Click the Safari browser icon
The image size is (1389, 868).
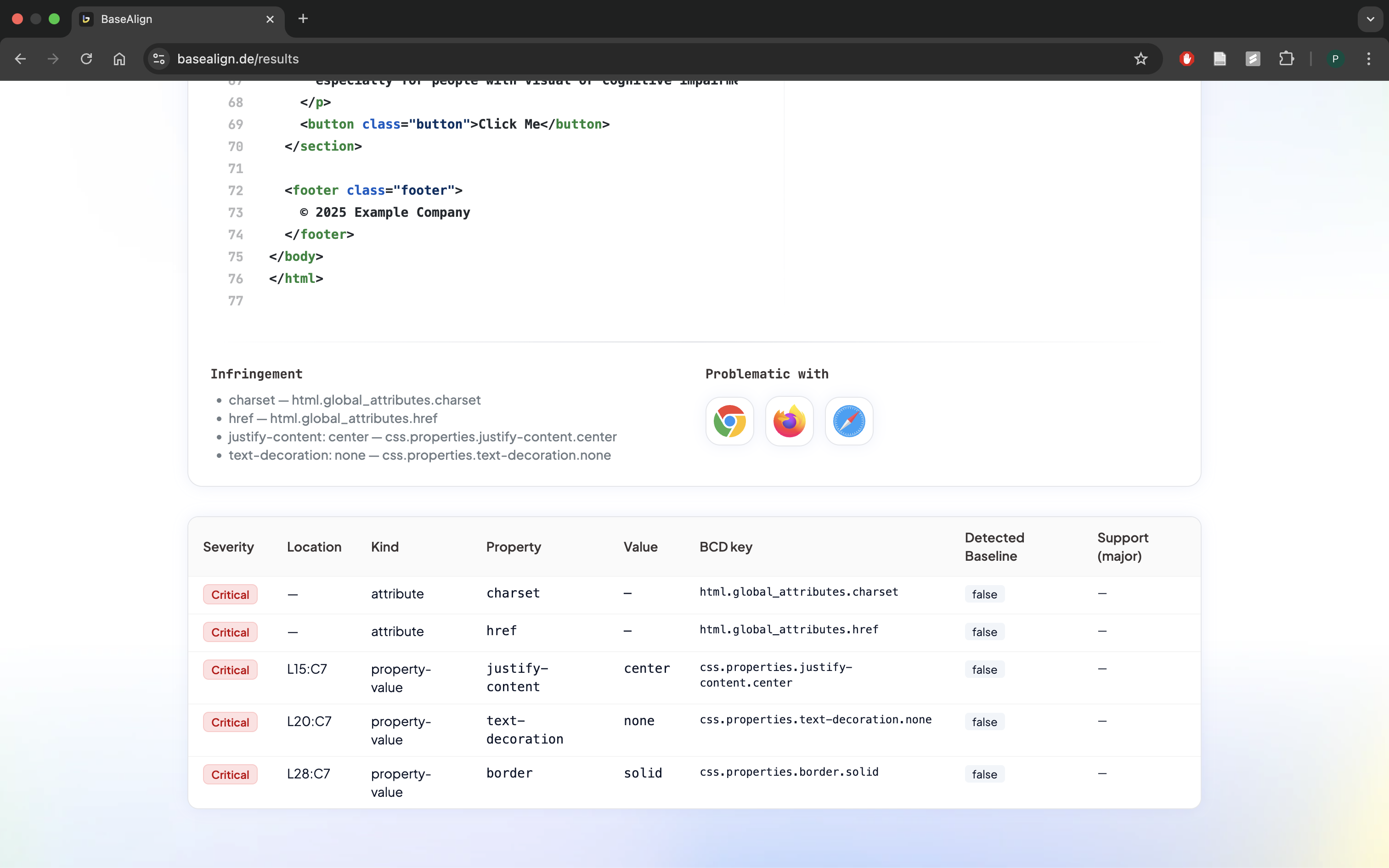849,422
